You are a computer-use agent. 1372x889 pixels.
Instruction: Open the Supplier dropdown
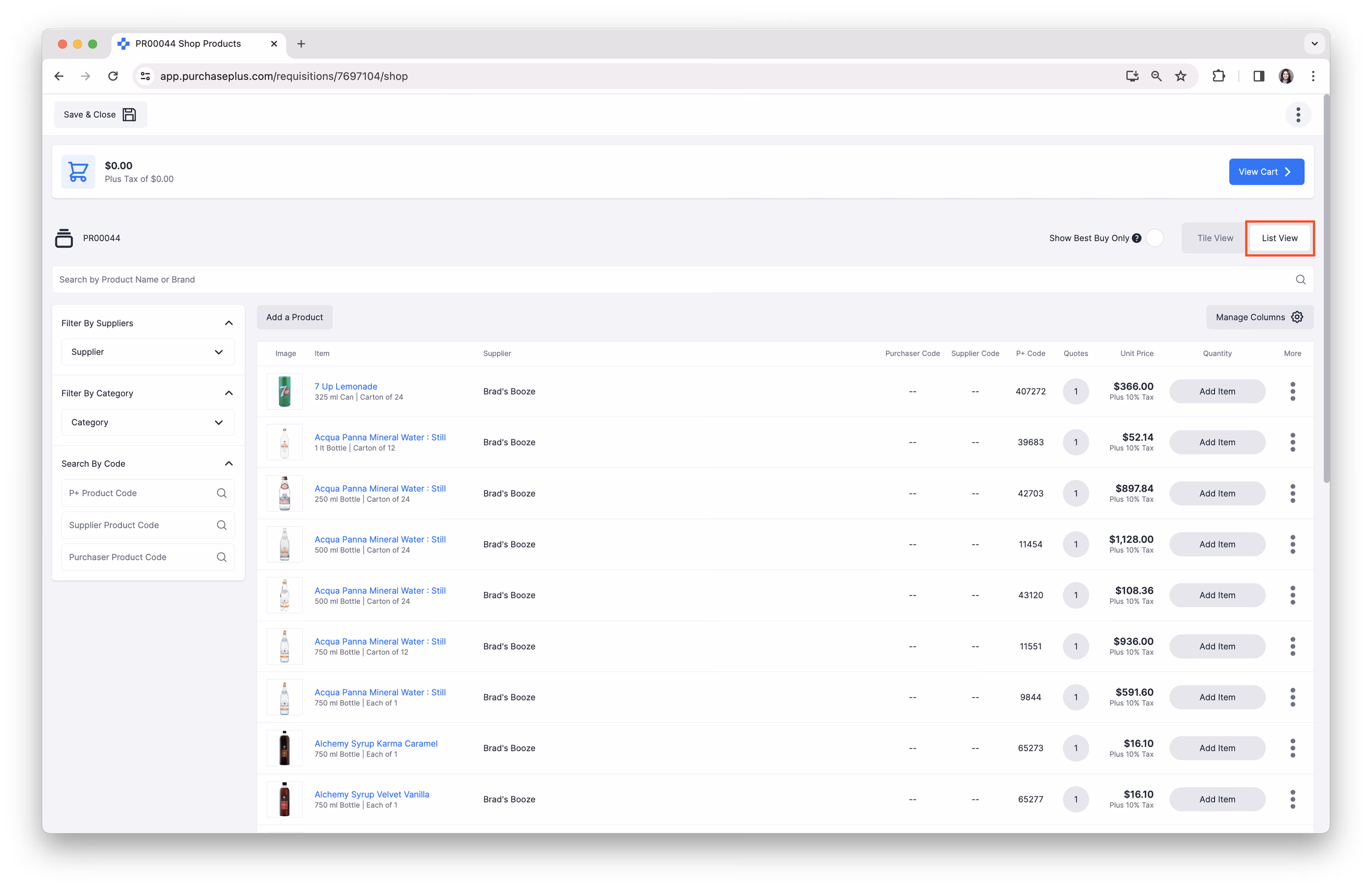[x=148, y=352]
